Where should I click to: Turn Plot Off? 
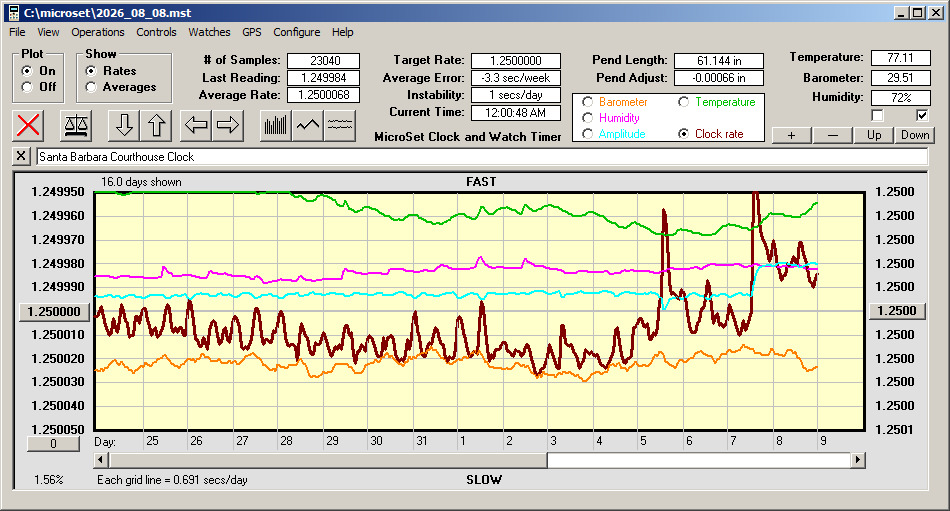pyautogui.click(x=27, y=87)
